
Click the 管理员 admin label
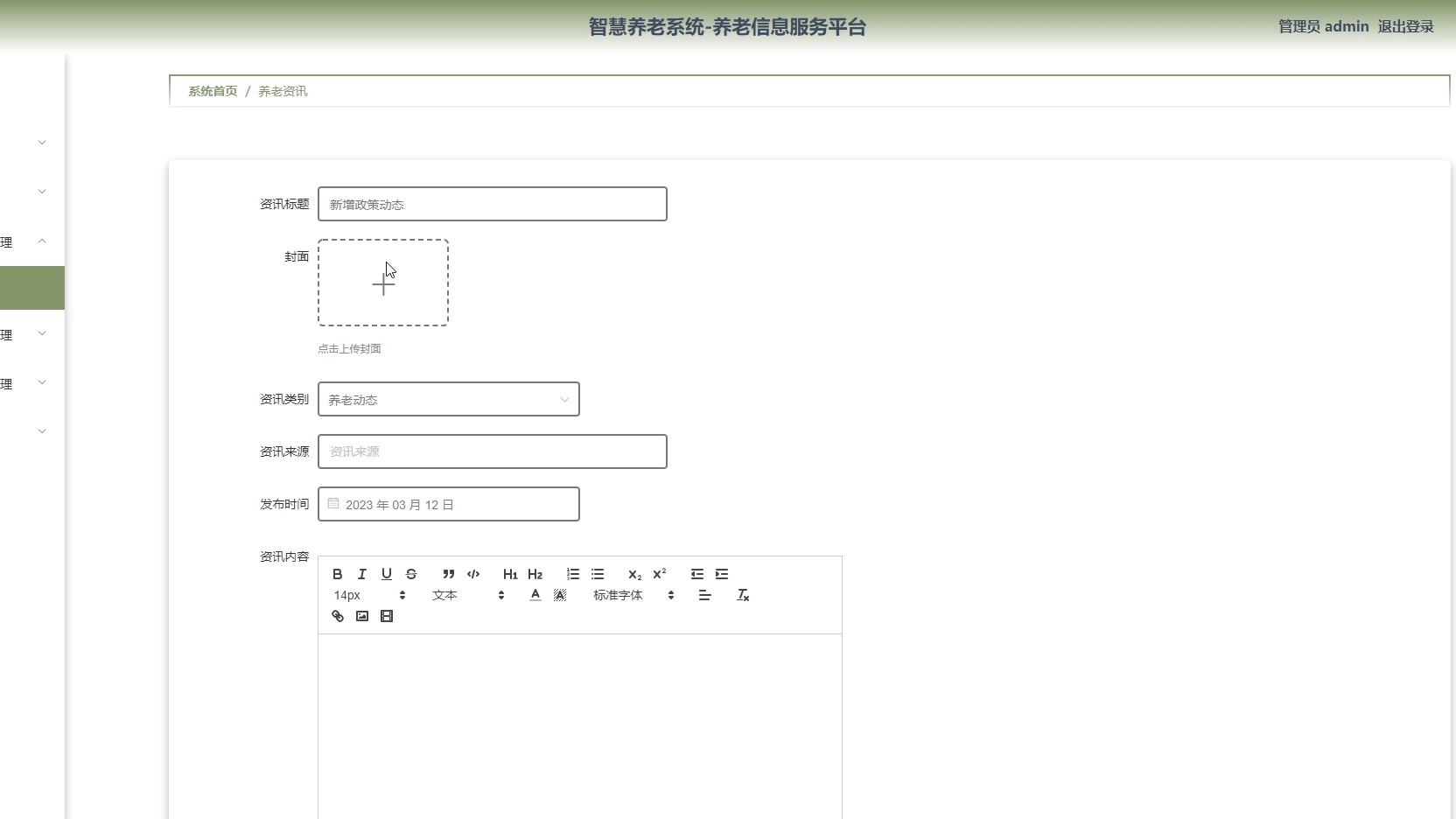click(x=1323, y=26)
